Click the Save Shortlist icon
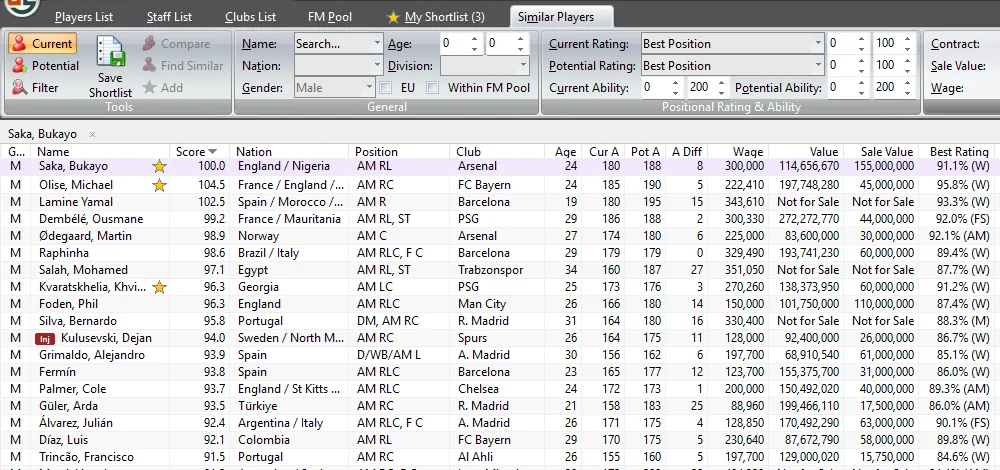Screen dimensions: 1000x470 click(x=110, y=52)
